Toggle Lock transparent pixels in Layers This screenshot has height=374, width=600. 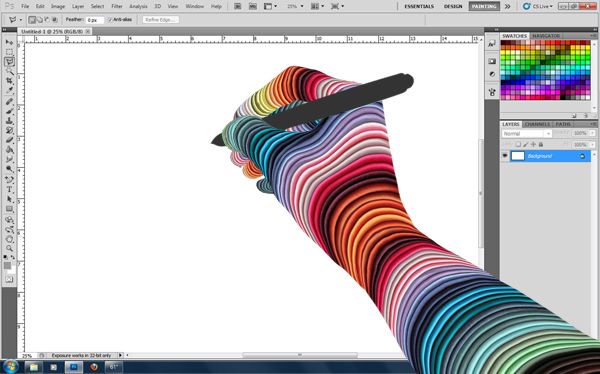click(x=518, y=144)
